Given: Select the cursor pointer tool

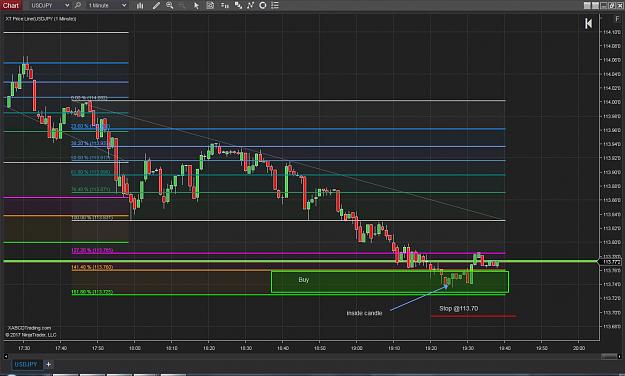Looking at the screenshot, I should coord(196,5).
